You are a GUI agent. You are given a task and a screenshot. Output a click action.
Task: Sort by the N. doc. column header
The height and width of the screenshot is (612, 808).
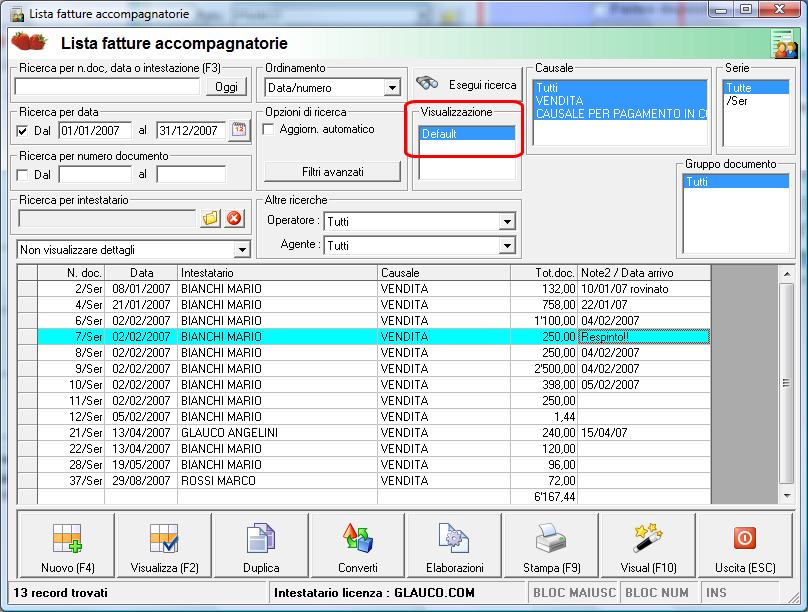pos(71,273)
